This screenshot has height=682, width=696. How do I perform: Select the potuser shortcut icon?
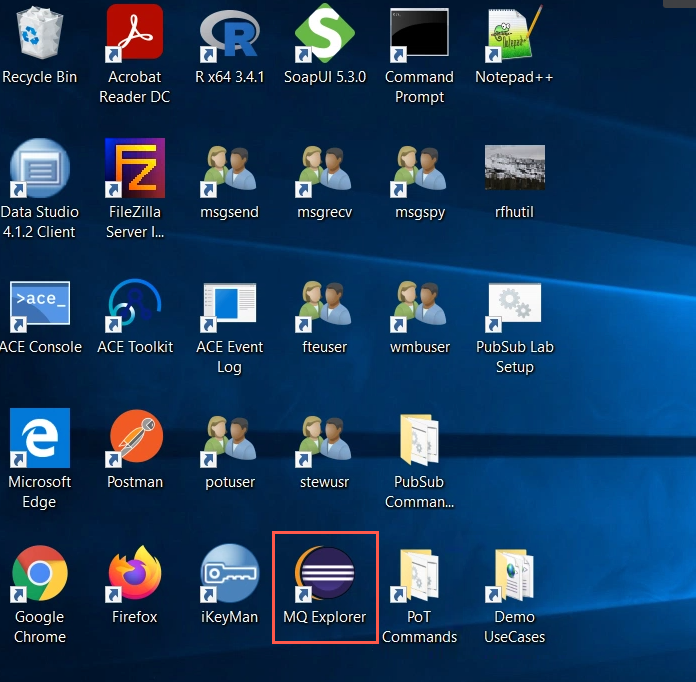(x=229, y=440)
